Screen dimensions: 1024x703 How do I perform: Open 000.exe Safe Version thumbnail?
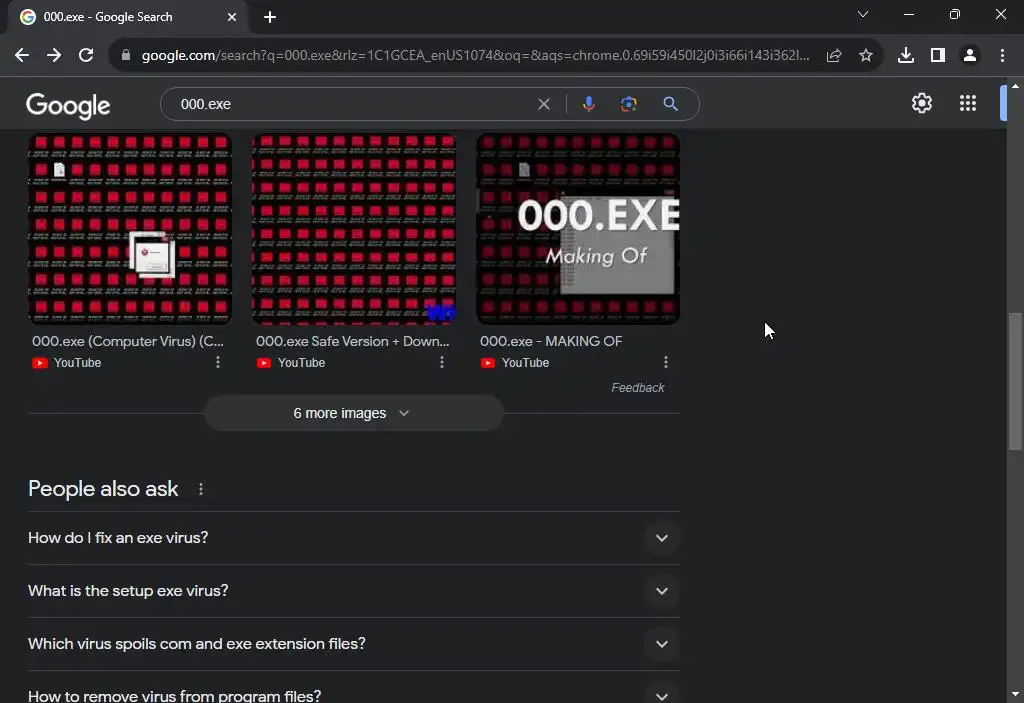[354, 229]
